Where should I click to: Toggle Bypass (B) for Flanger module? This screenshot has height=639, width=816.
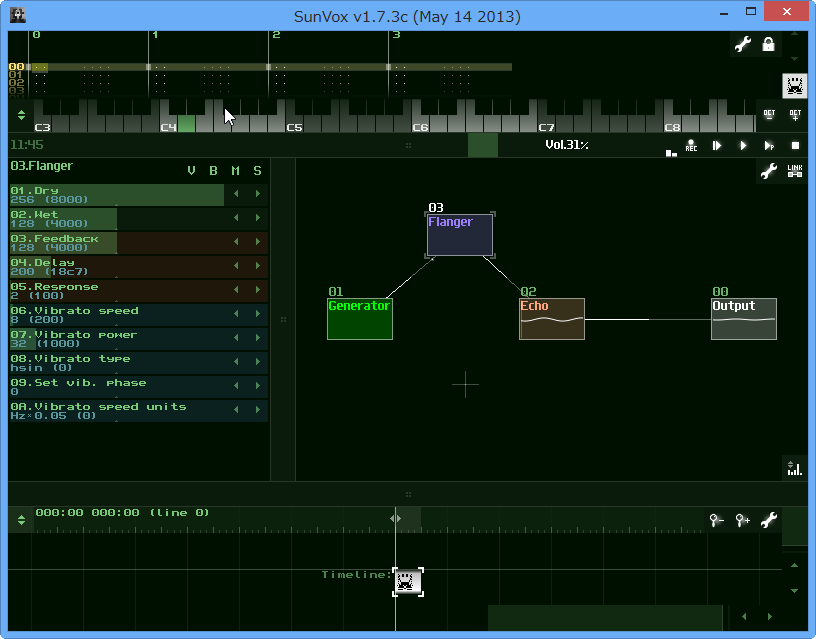pyautogui.click(x=213, y=171)
